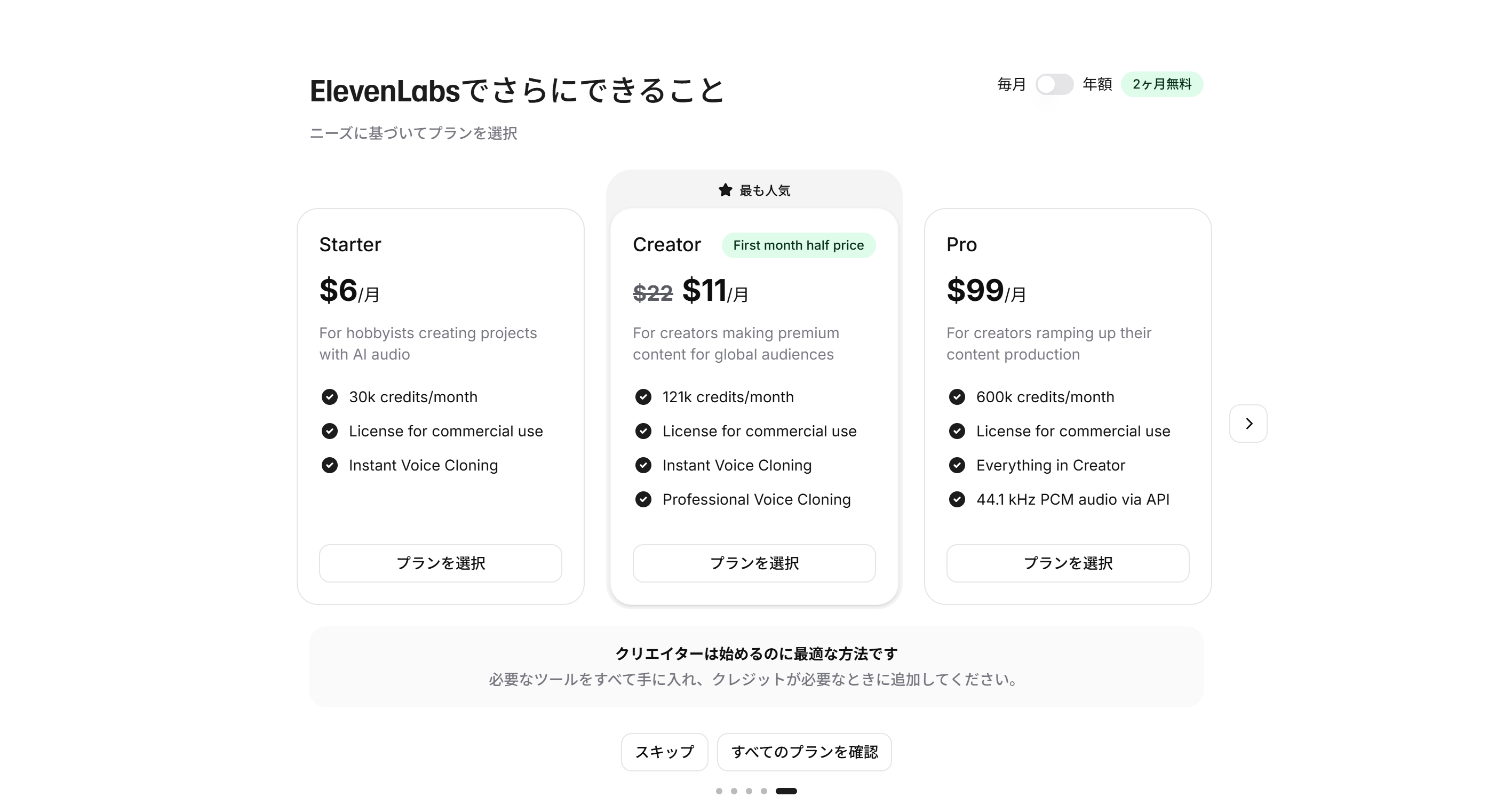Click the Creator plan title
The image size is (1512, 805).
click(667, 244)
